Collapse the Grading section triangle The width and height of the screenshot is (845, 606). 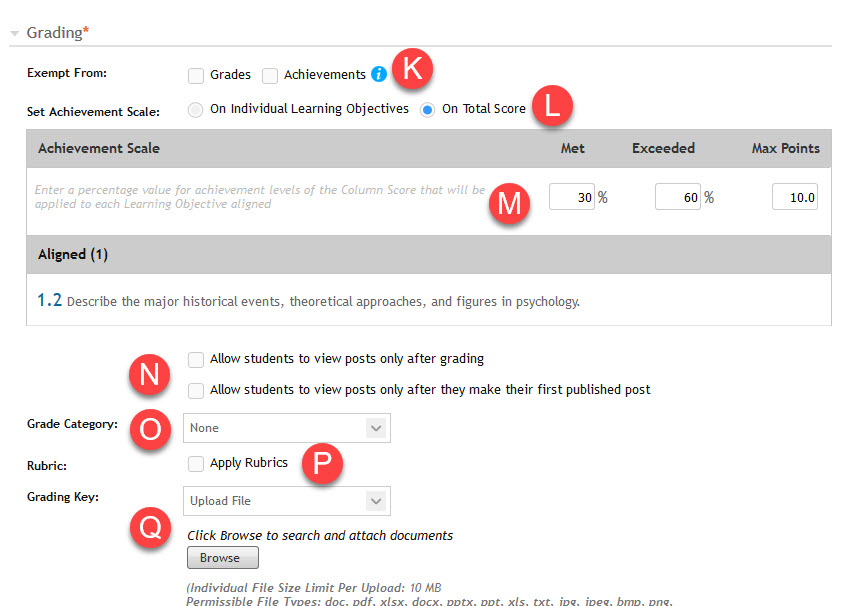click(x=14, y=34)
